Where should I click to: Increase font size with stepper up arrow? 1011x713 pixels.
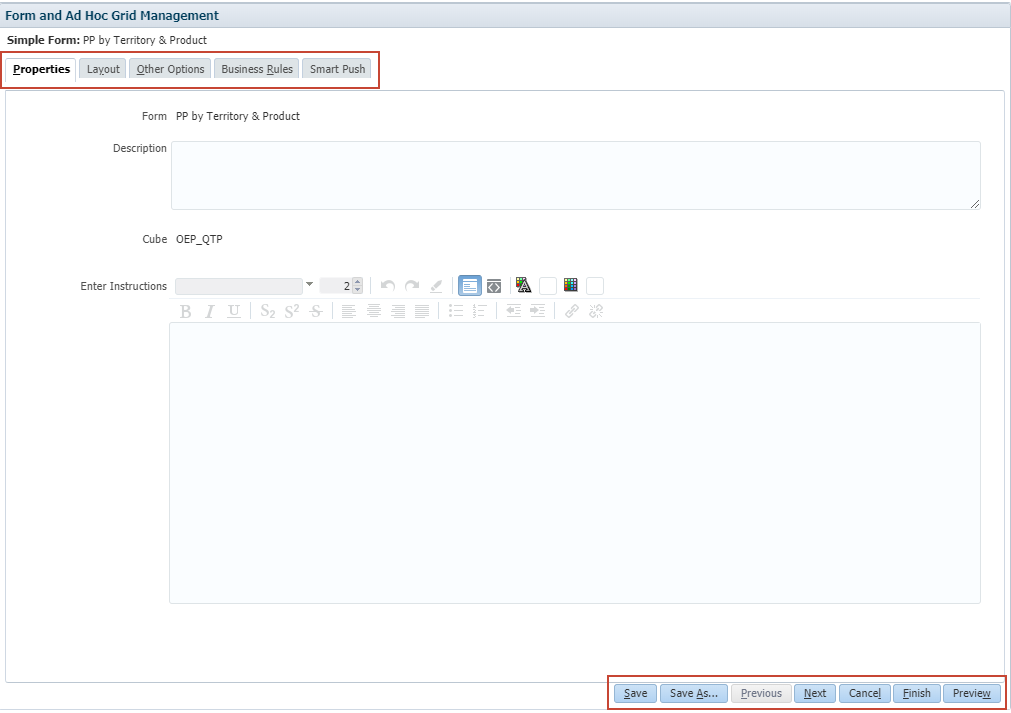point(358,282)
